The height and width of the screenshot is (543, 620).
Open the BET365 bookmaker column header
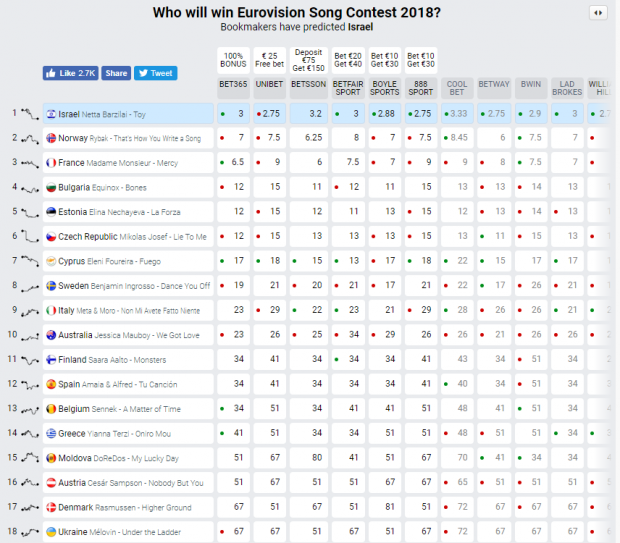[x=233, y=88]
